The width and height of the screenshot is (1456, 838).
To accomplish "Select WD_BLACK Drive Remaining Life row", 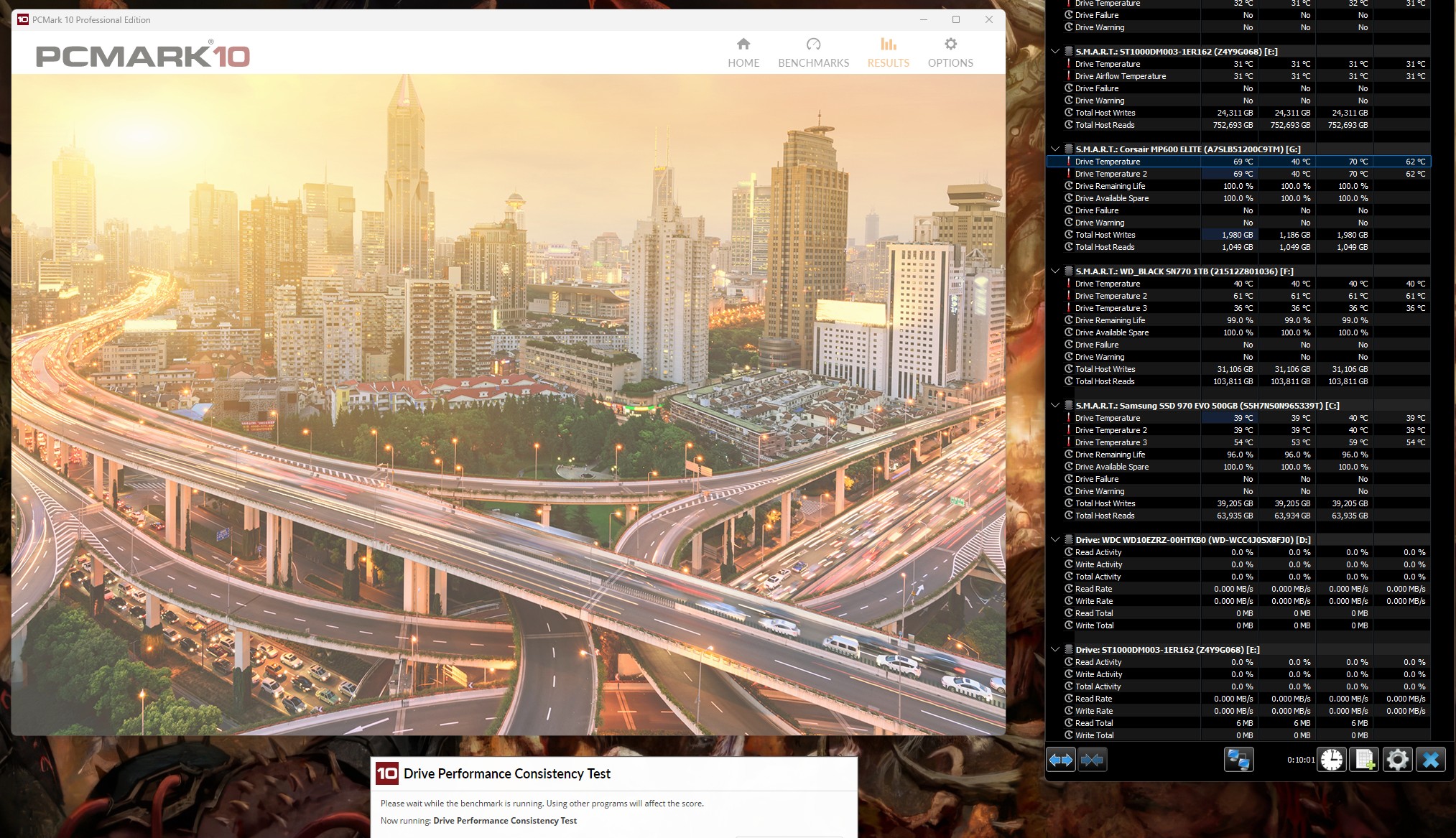I will 1239,320.
